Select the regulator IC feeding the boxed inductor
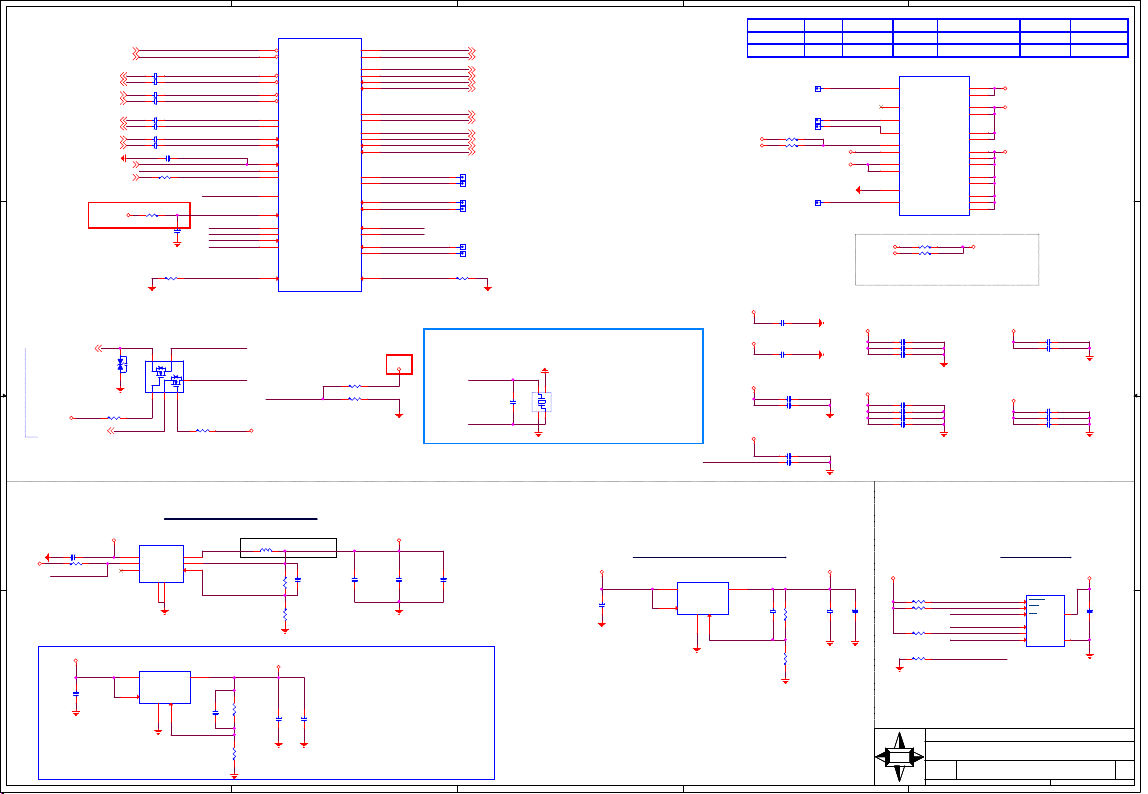The width and height of the screenshot is (1148, 794). (161, 564)
